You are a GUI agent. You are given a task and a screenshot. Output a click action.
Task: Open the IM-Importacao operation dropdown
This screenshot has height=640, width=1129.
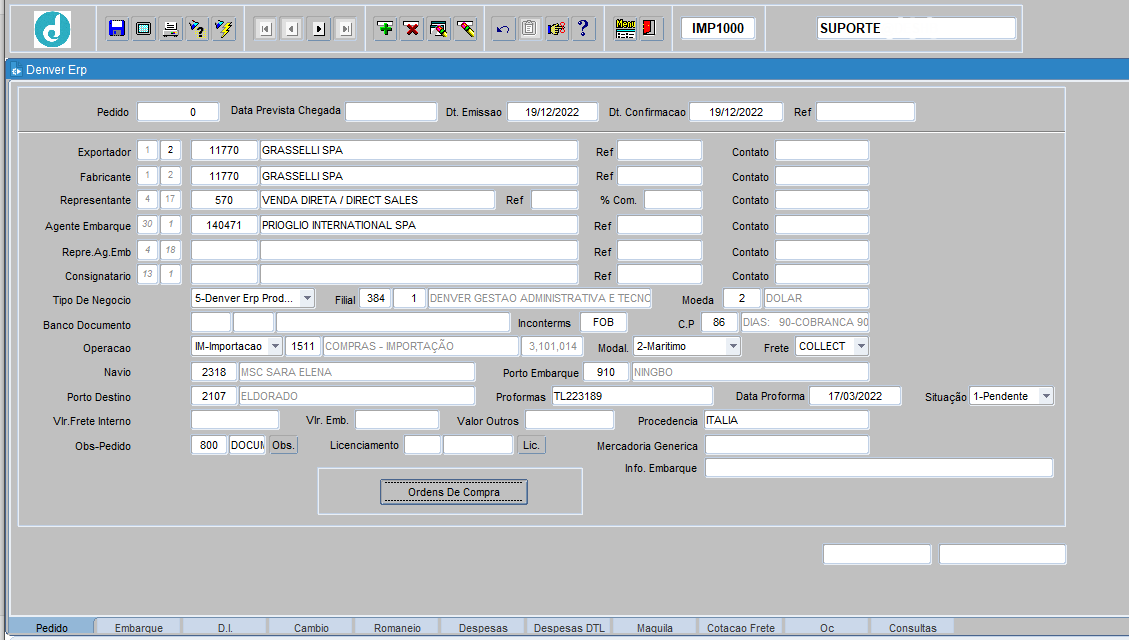276,346
